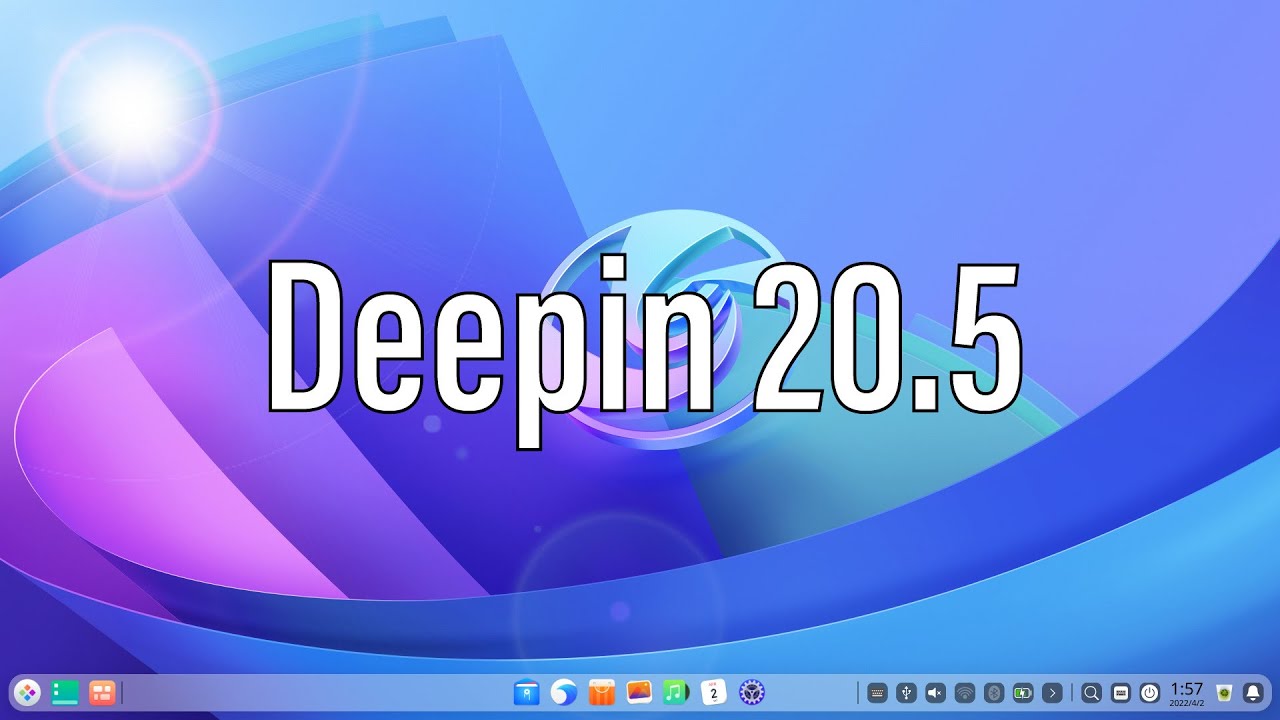
Task: Open the Control Center gear
Action: pos(751,692)
